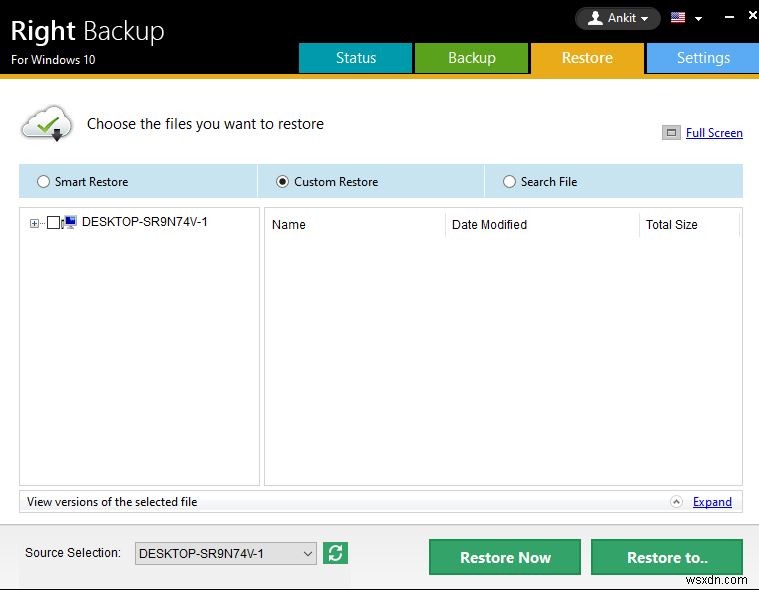Open the Source Selection dropdown
The height and width of the screenshot is (590, 759).
(226, 554)
